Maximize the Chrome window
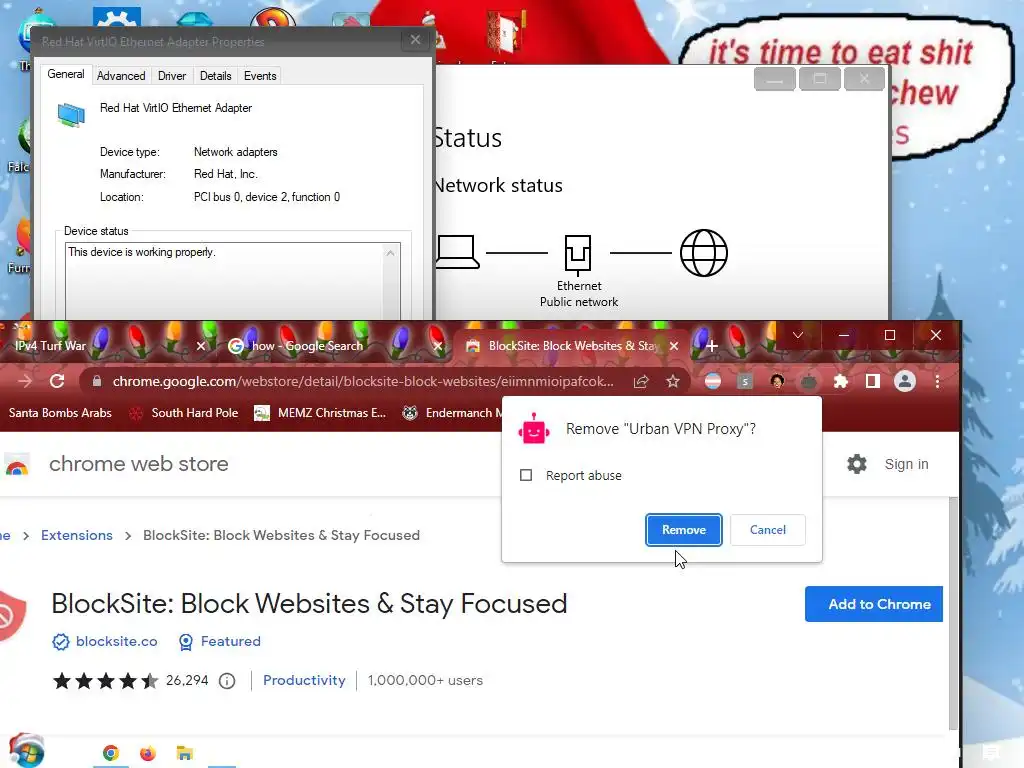The width and height of the screenshot is (1024, 768). pos(889,335)
